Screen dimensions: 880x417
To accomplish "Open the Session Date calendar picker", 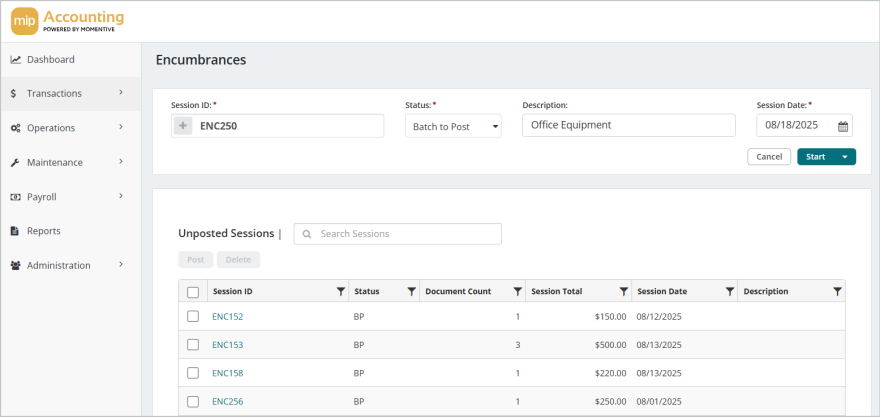I will click(842, 126).
